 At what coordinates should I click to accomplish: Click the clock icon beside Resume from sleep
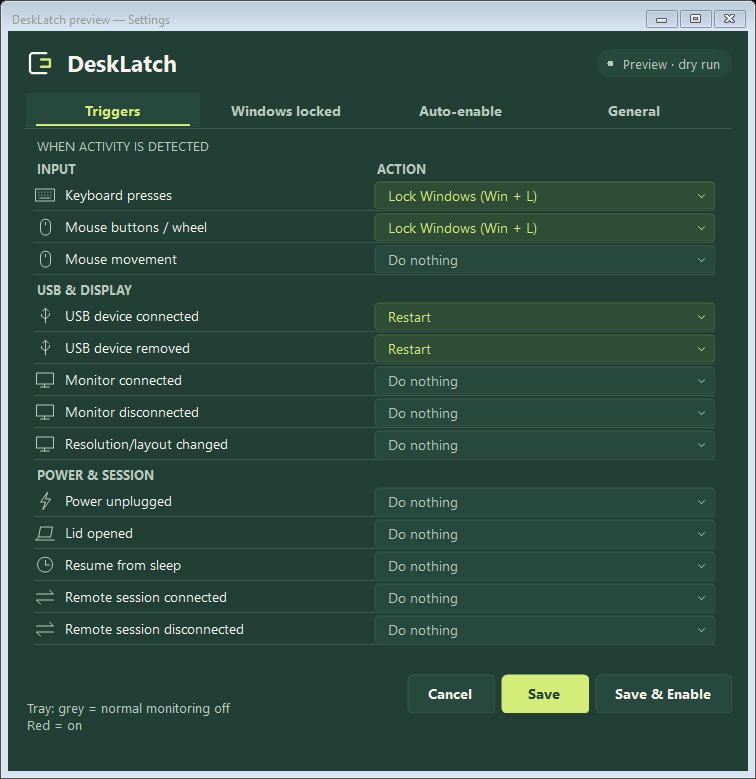(x=45, y=565)
